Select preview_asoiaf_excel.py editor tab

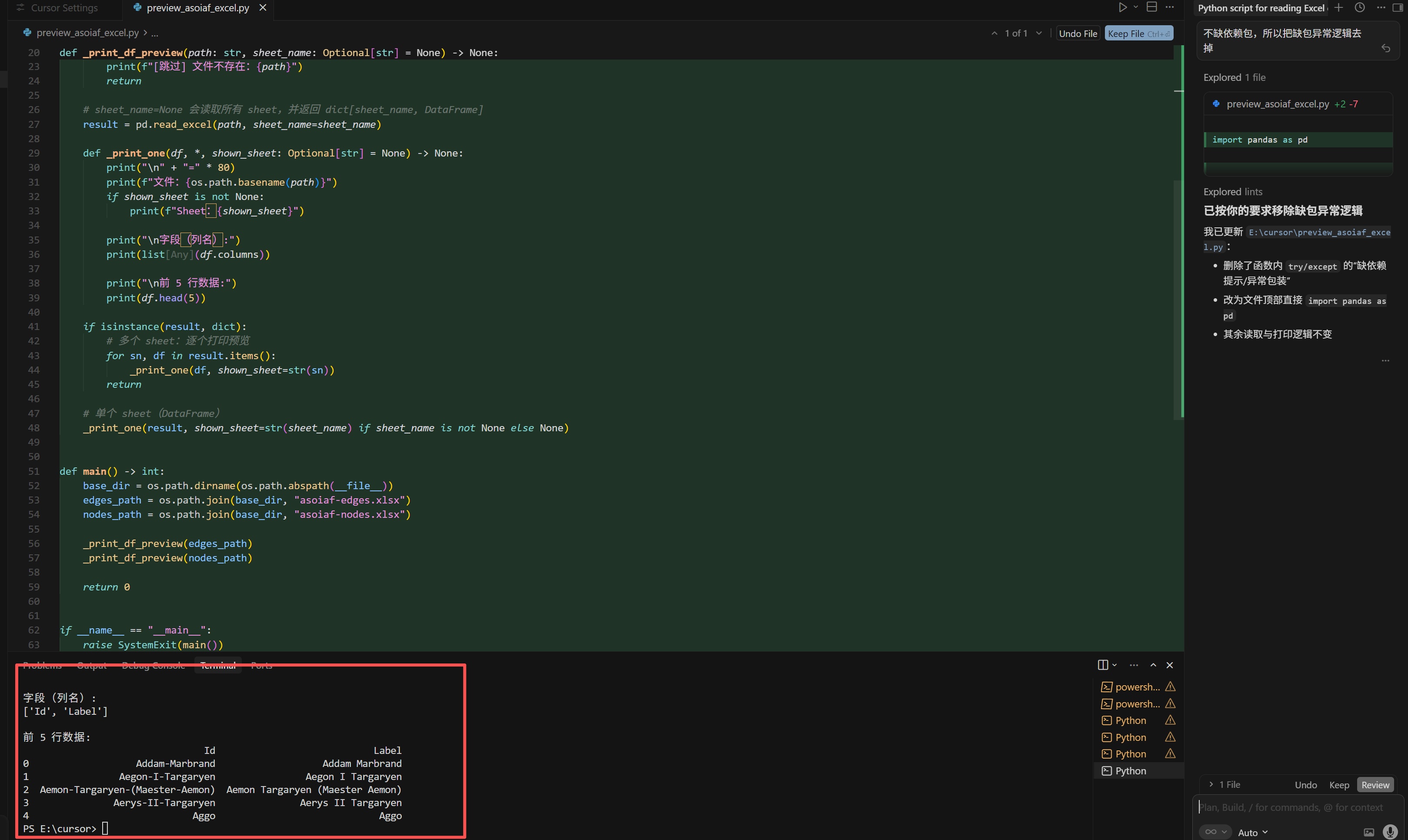point(197,8)
